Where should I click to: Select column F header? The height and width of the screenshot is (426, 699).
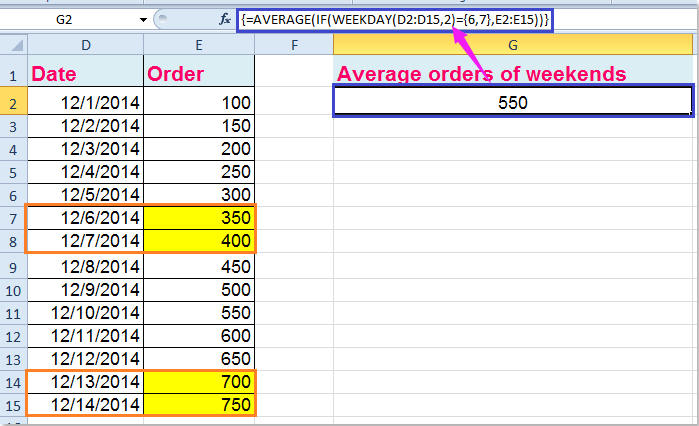[x=294, y=44]
